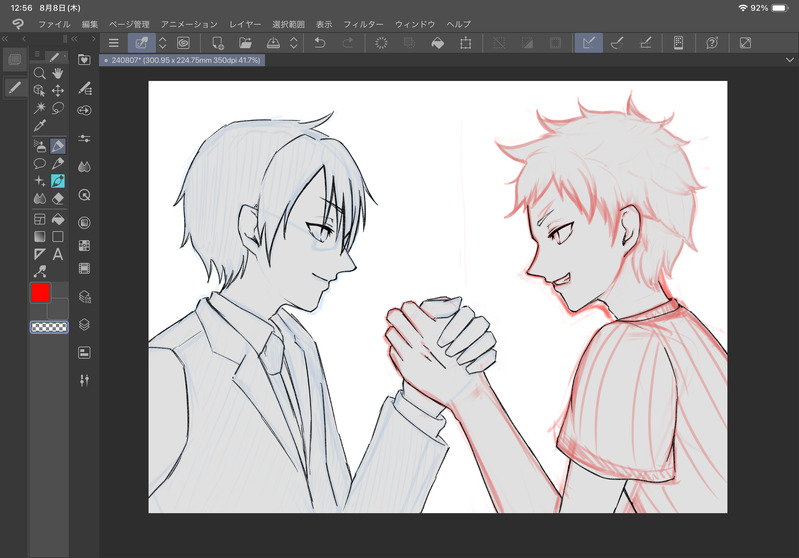799x558 pixels.
Task: Select the Figure rectangle tool
Action: click(58, 237)
